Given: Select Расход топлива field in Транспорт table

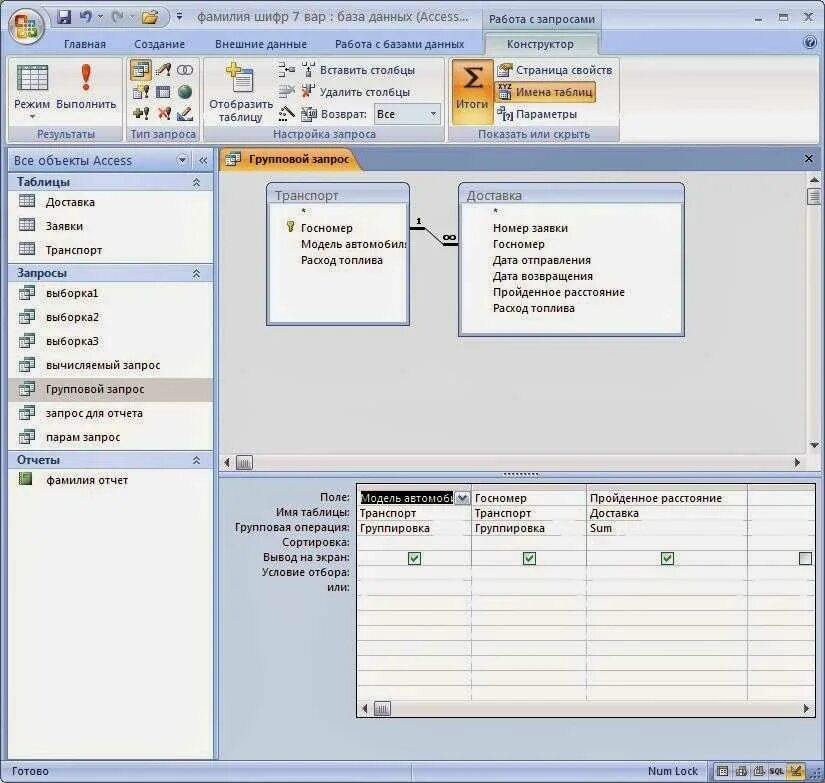Looking at the screenshot, I should click(341, 260).
